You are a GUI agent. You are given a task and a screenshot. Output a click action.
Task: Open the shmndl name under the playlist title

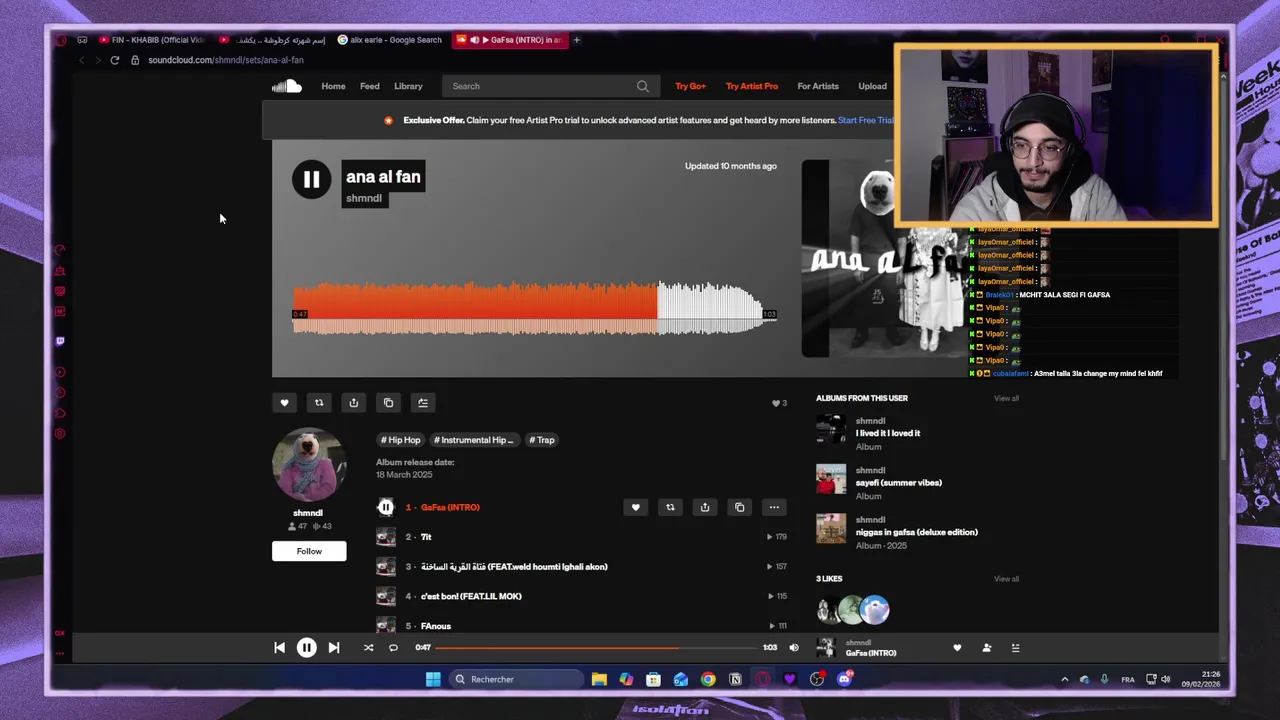(364, 199)
